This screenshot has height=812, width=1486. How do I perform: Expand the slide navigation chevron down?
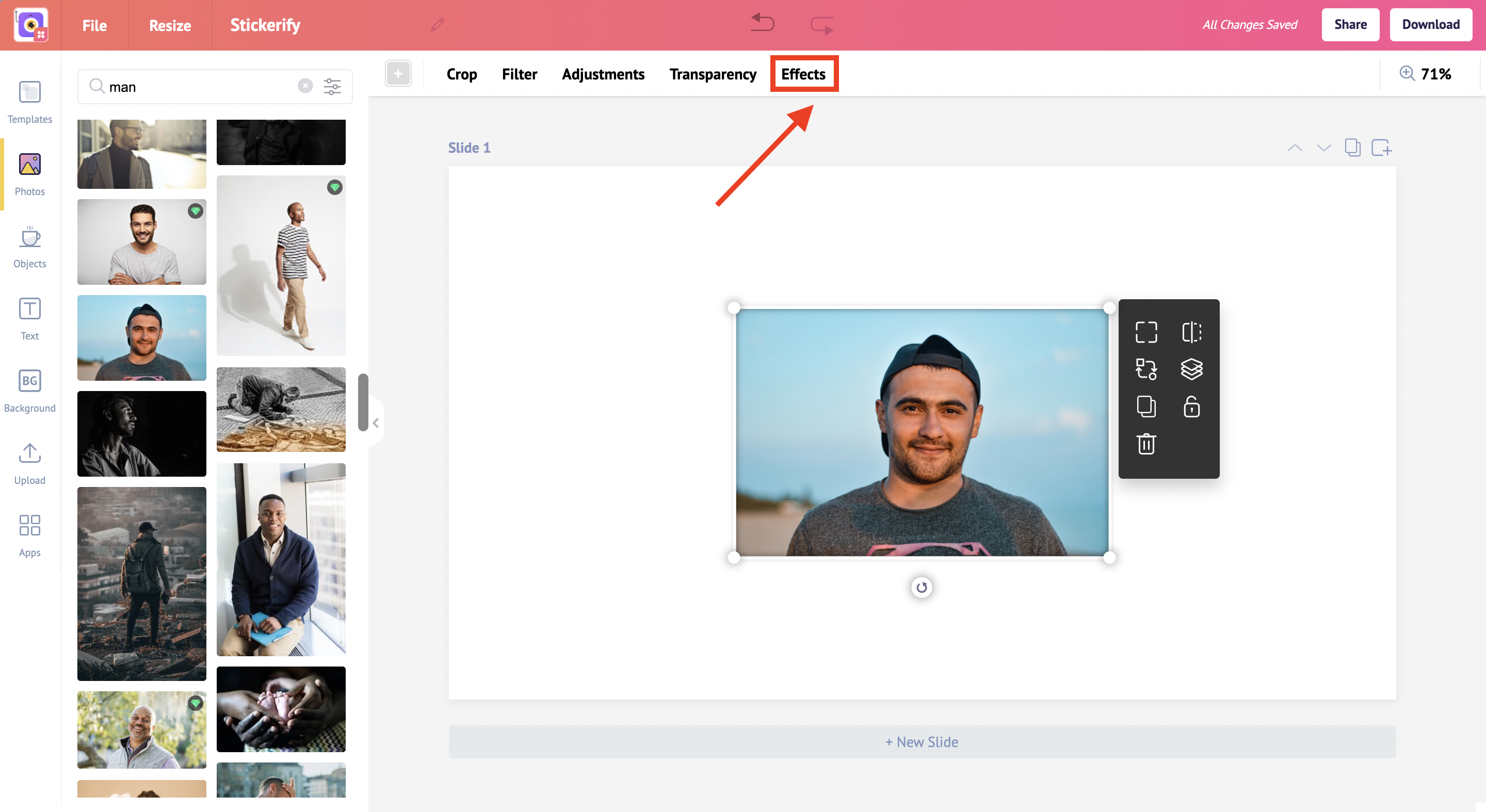tap(1322, 148)
